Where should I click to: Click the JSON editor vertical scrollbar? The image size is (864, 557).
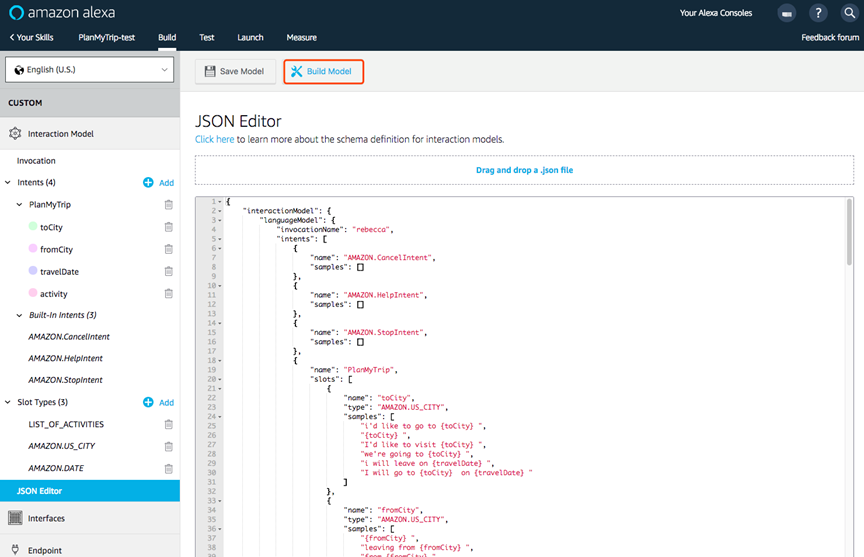coord(849,231)
